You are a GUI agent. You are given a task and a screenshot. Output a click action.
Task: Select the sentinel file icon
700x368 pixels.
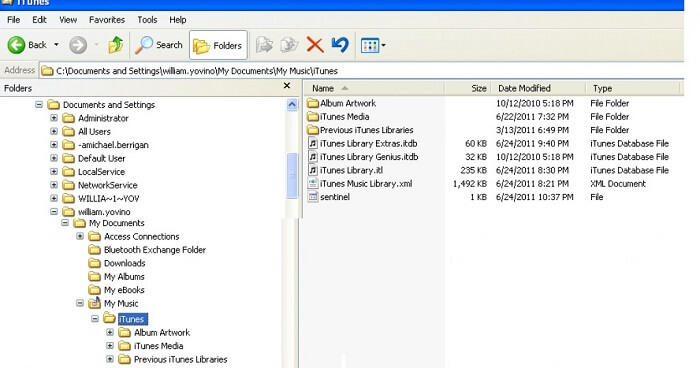pos(313,197)
